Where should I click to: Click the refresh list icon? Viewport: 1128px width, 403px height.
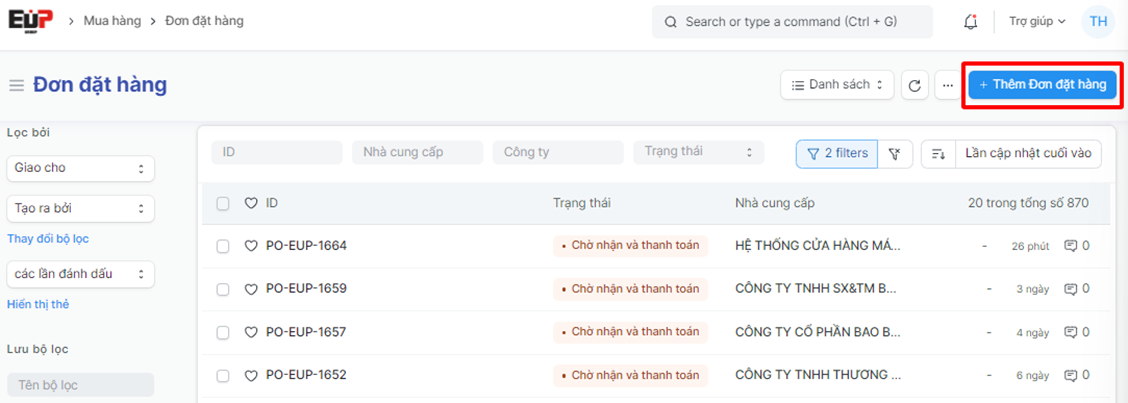click(x=914, y=86)
